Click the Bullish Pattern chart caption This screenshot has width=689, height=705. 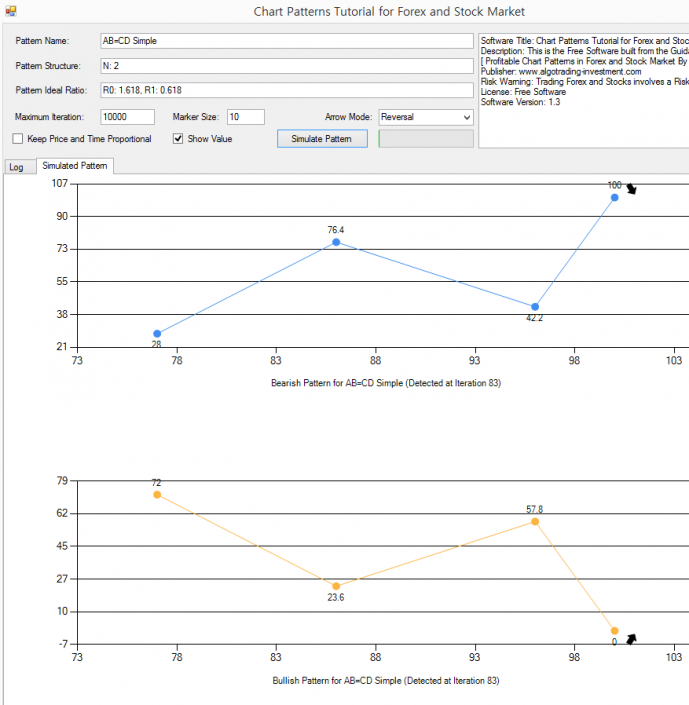pos(386,681)
